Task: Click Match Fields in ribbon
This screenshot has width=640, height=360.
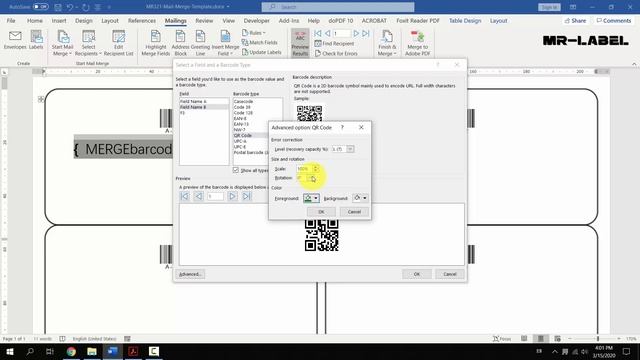Action: [259, 42]
